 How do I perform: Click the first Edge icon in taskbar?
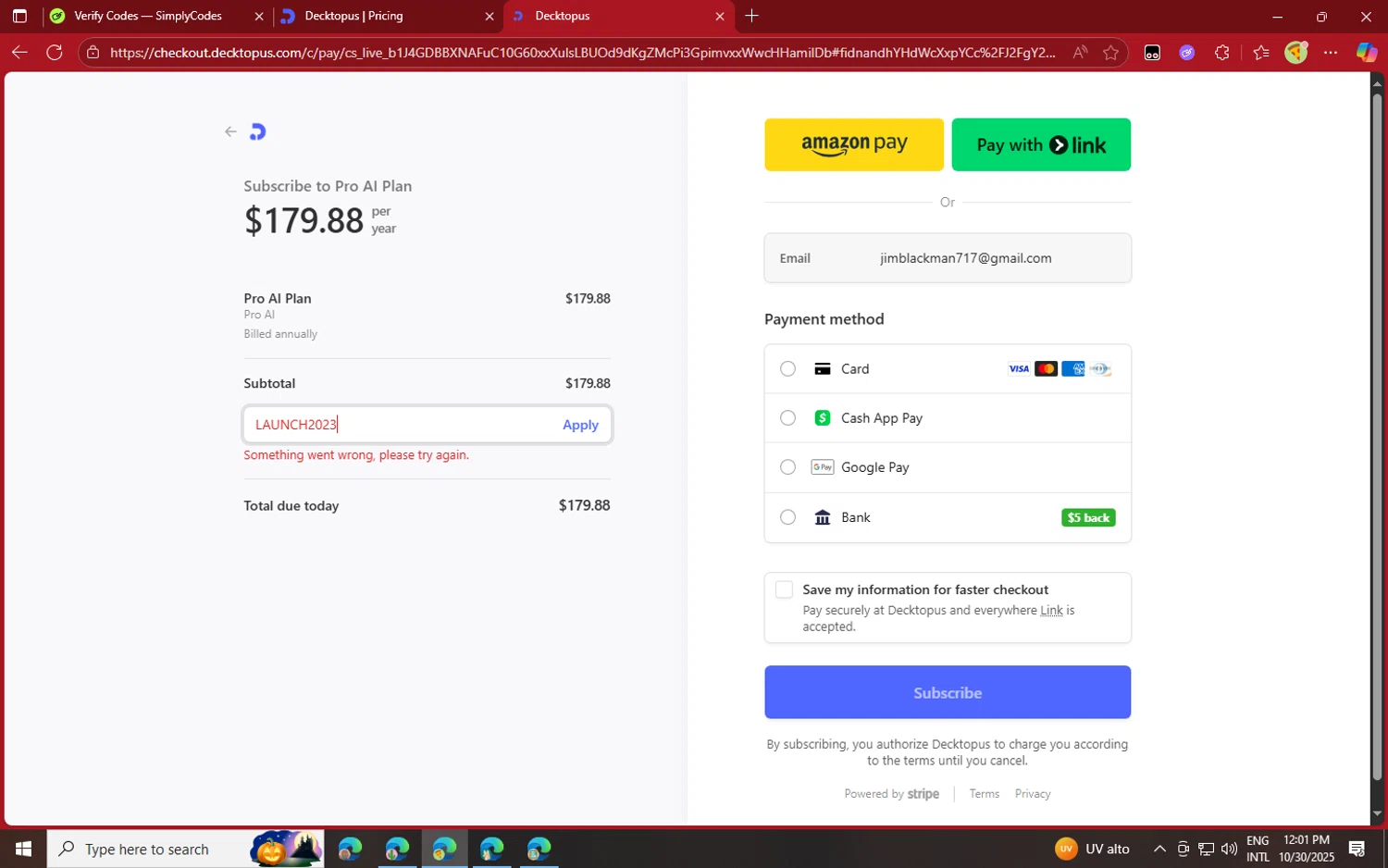(x=350, y=849)
